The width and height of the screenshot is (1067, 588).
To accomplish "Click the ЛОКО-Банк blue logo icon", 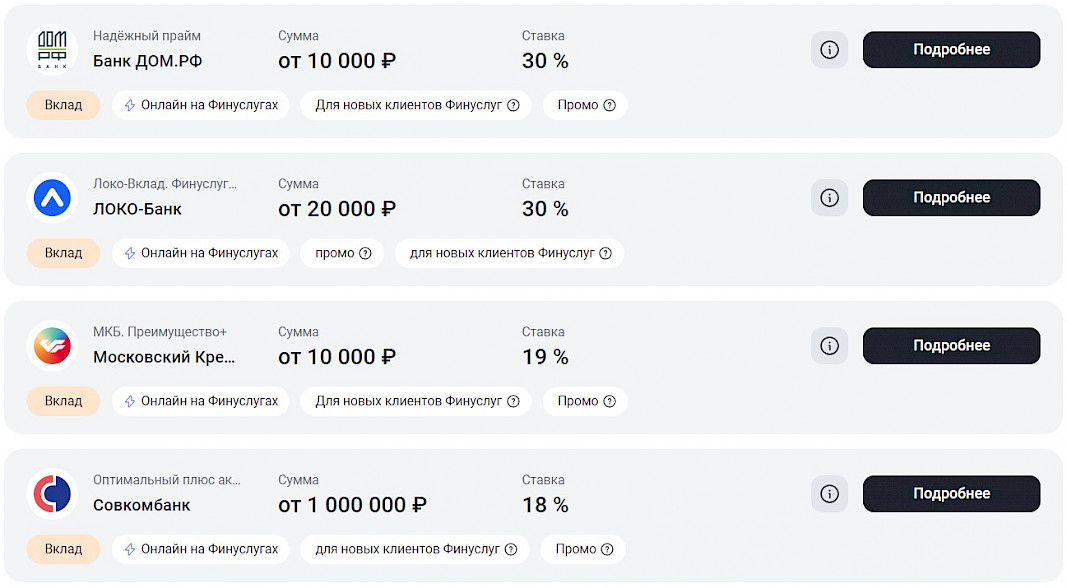I will coord(52,198).
